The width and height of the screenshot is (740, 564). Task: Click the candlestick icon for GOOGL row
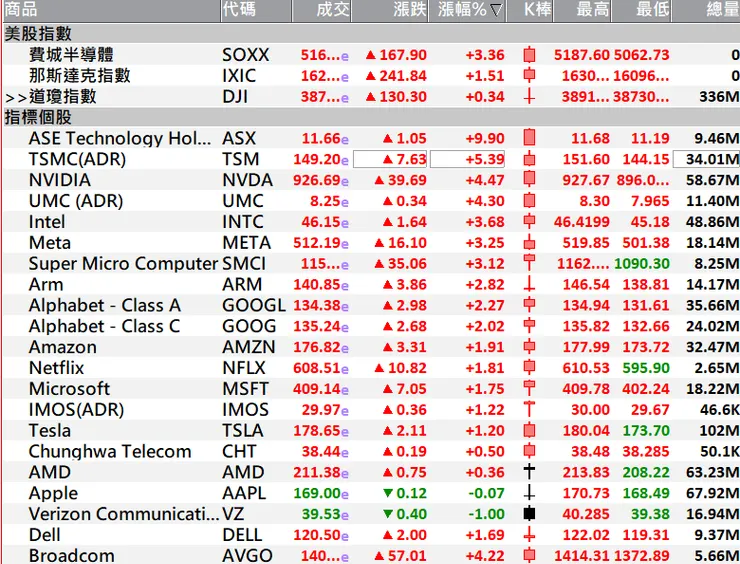(x=530, y=305)
